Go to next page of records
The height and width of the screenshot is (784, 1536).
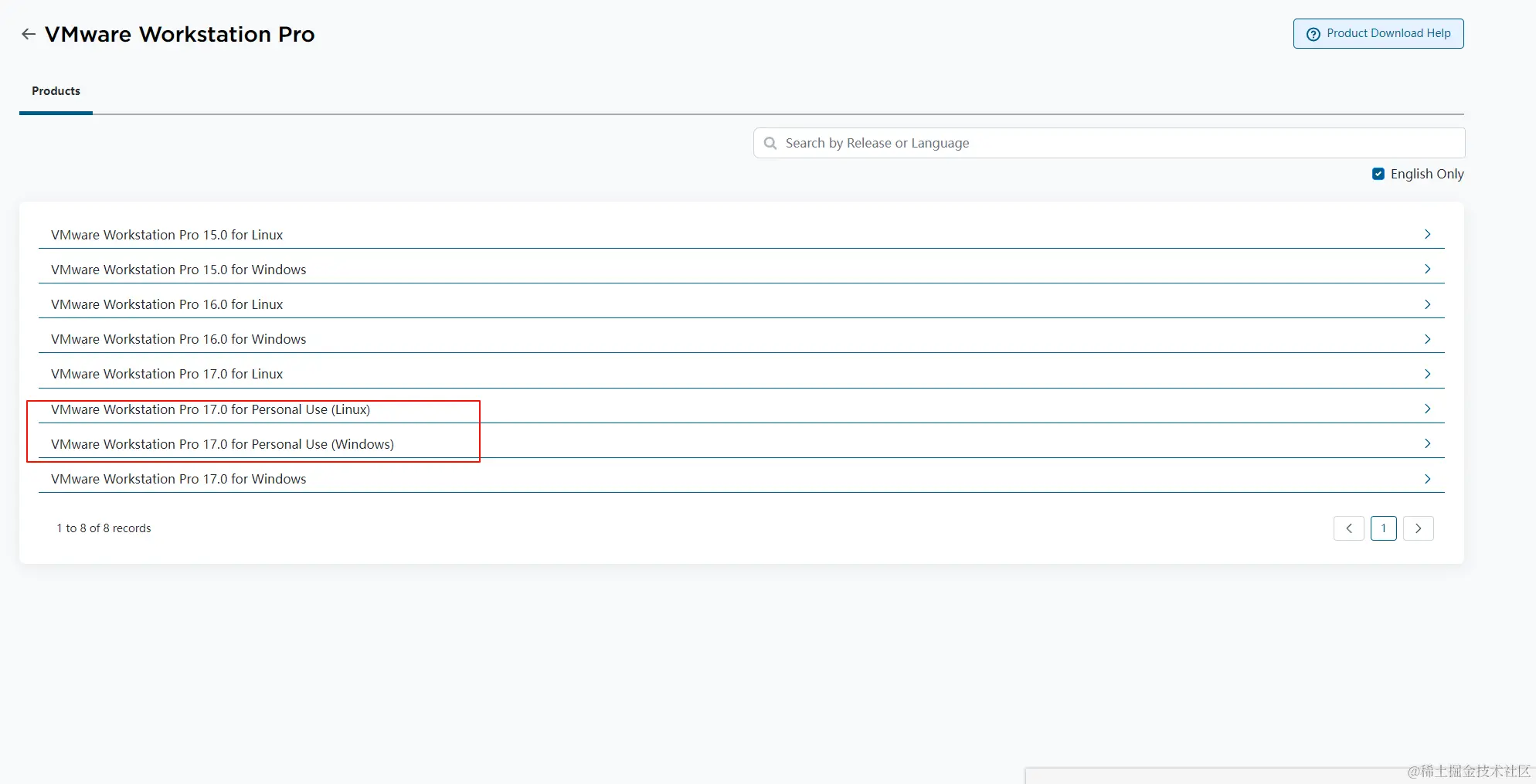(1419, 528)
